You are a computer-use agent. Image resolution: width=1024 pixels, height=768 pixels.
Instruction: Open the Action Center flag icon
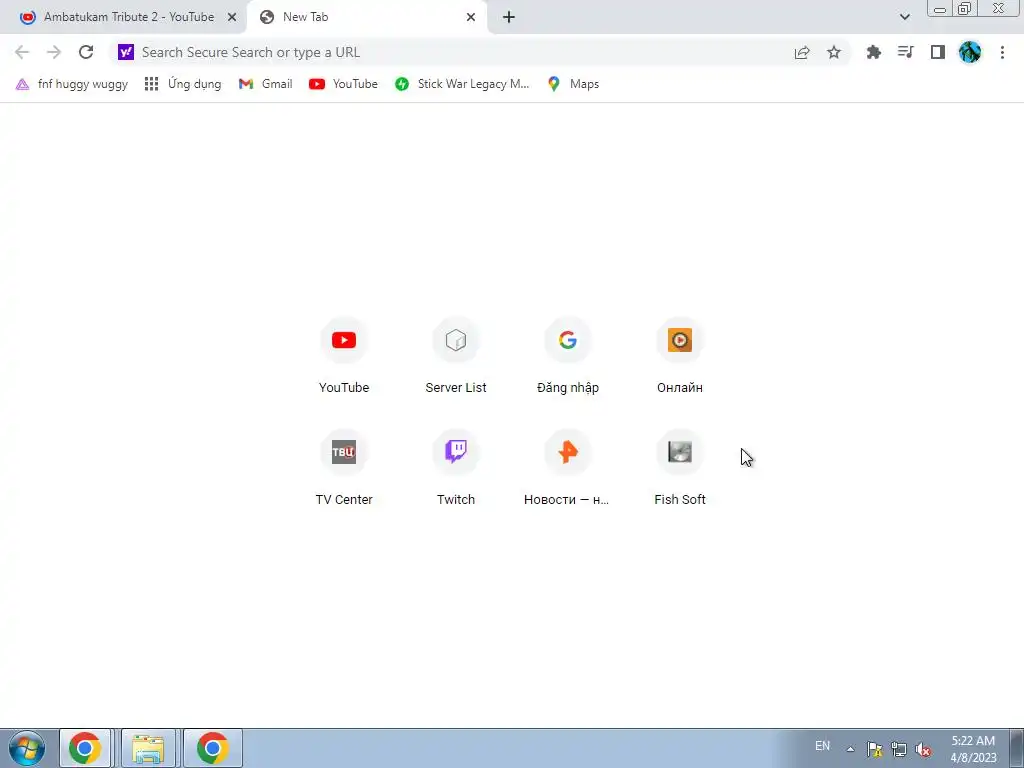(874, 749)
